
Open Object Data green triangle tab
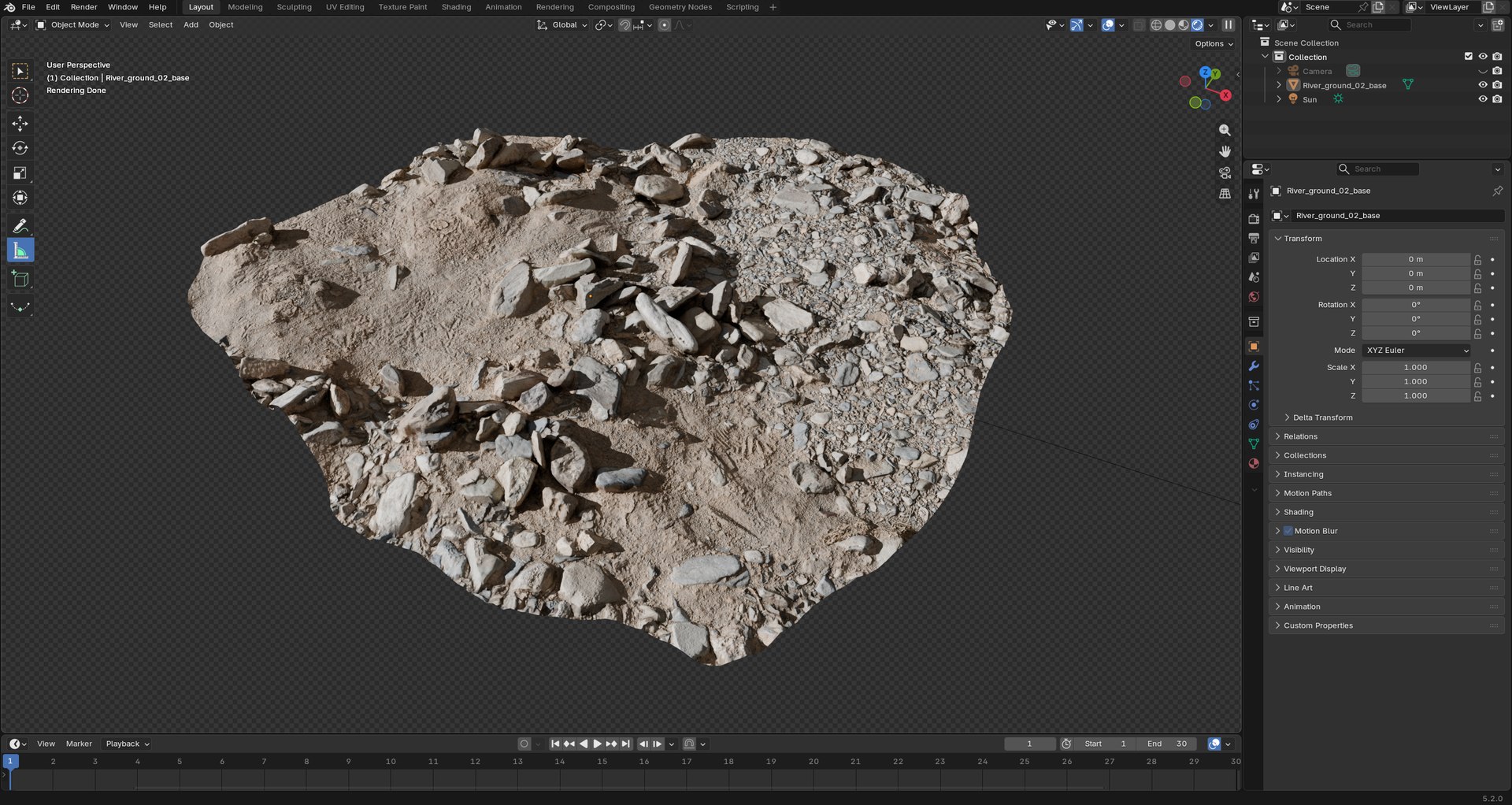[x=1254, y=443]
